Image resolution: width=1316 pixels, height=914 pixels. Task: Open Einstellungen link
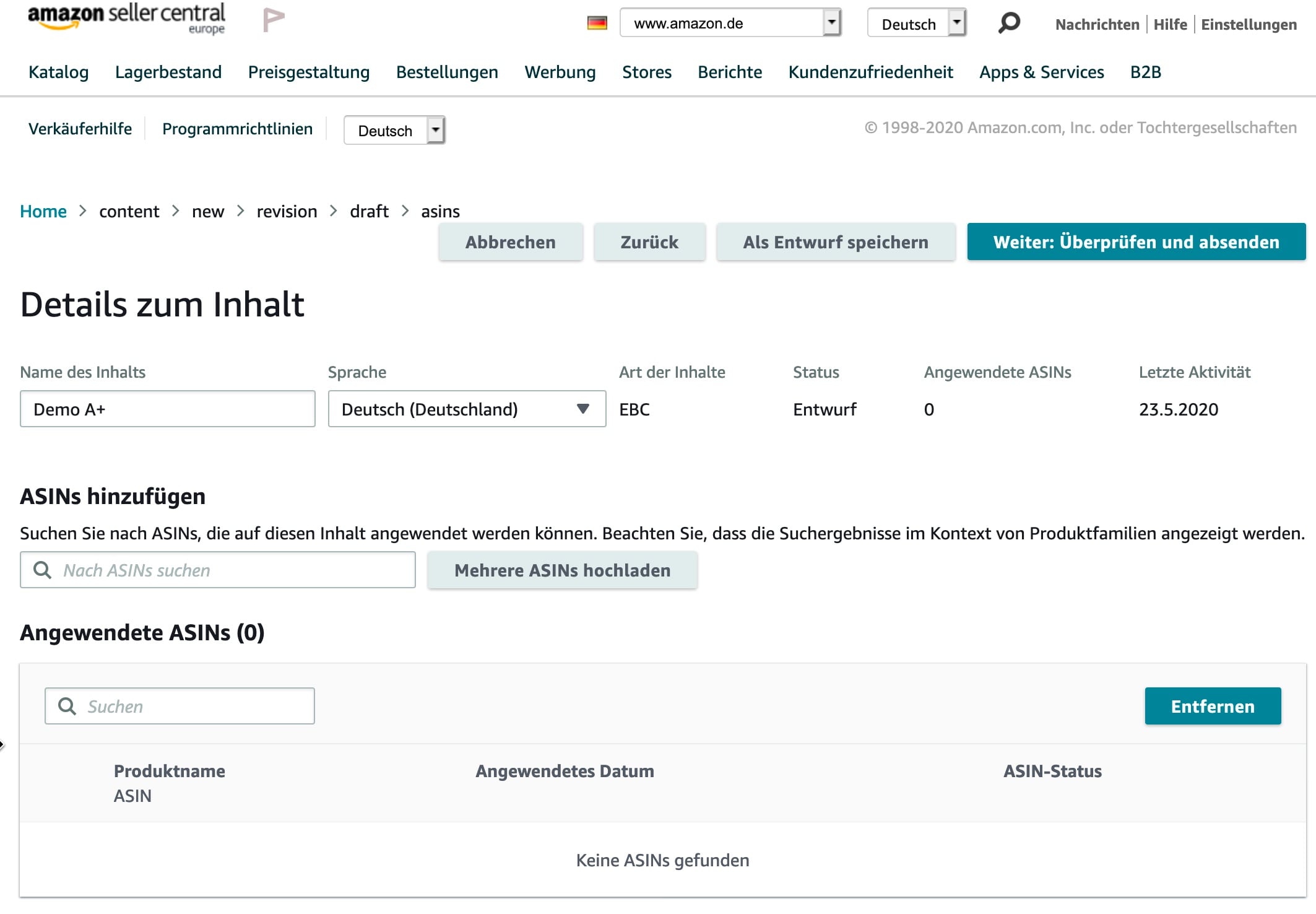(x=1249, y=24)
